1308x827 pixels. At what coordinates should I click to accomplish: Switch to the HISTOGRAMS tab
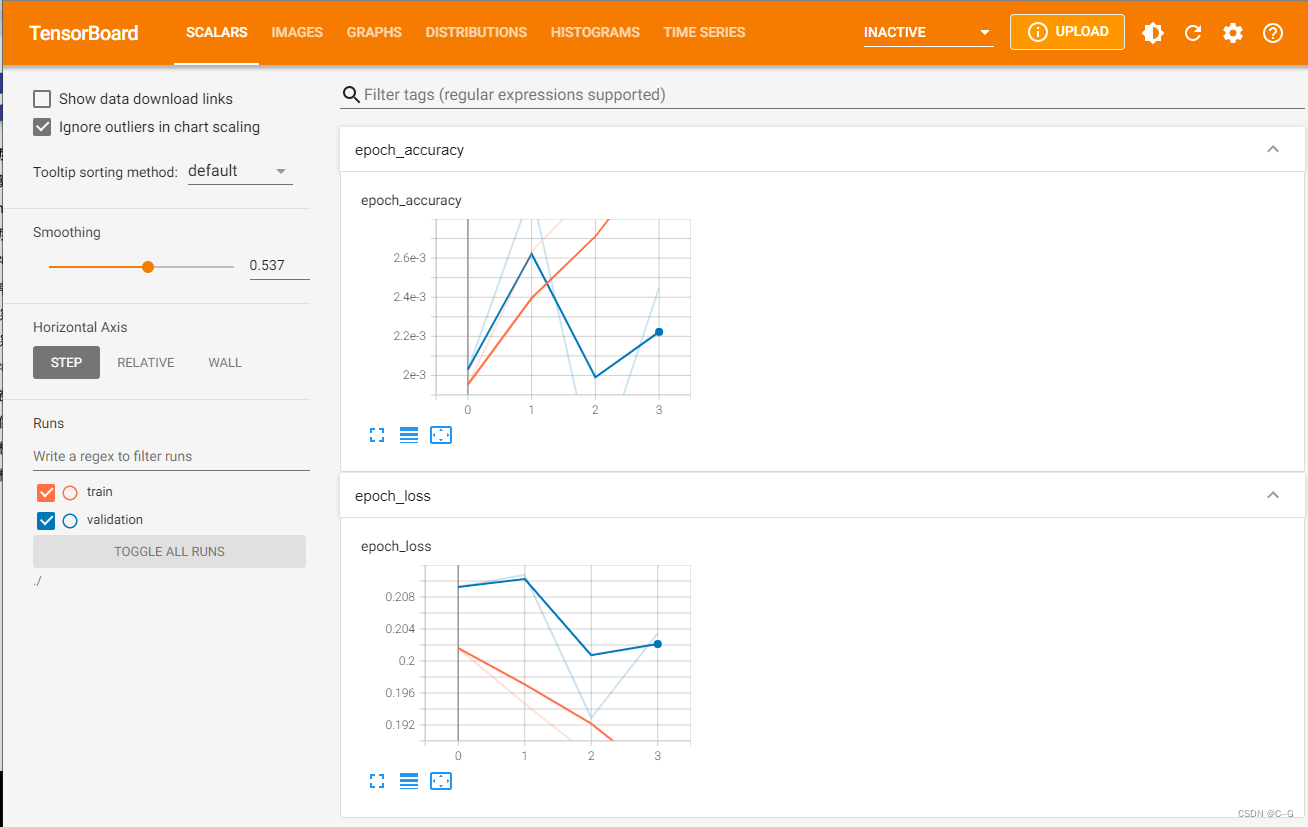coord(595,32)
